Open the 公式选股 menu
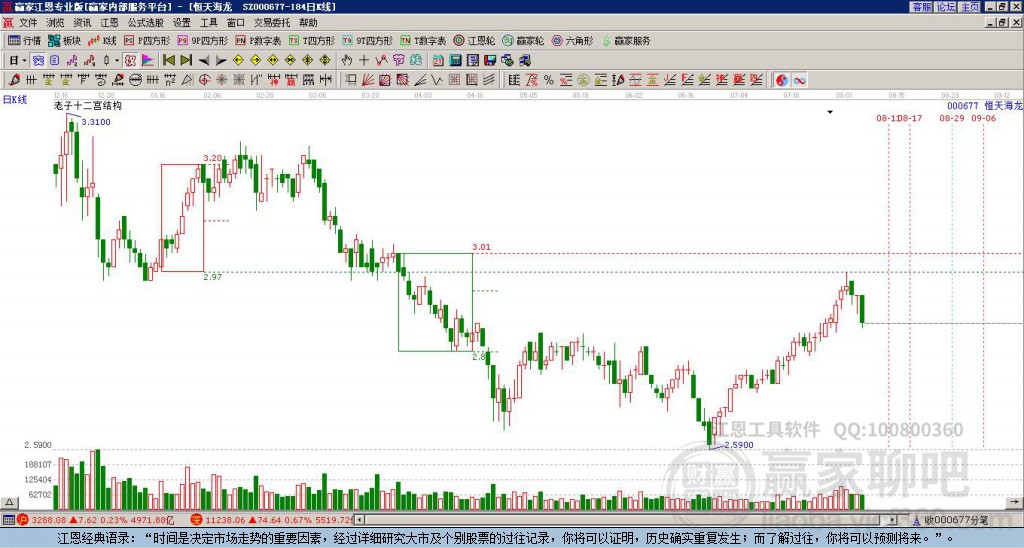 click(x=146, y=23)
